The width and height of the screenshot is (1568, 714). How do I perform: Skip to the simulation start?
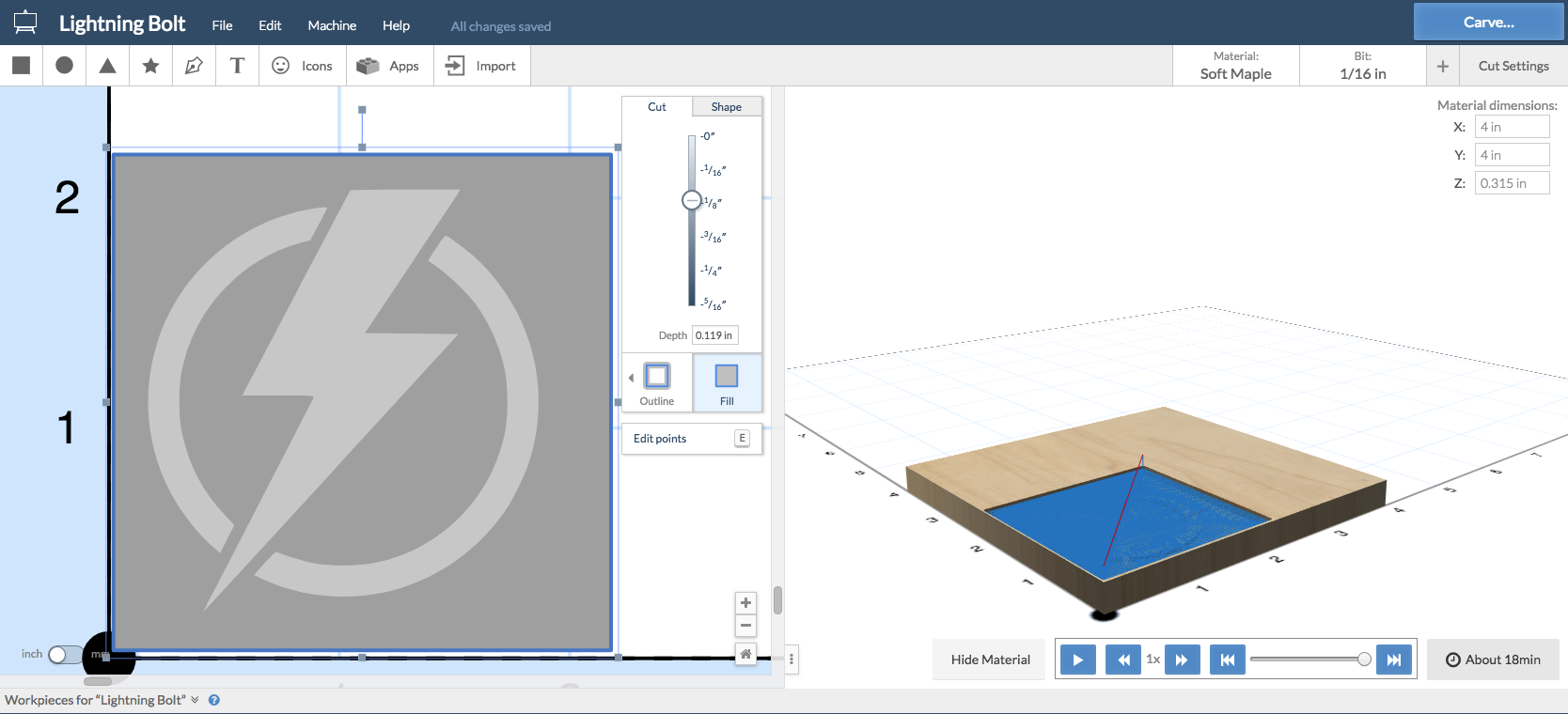[1228, 660]
